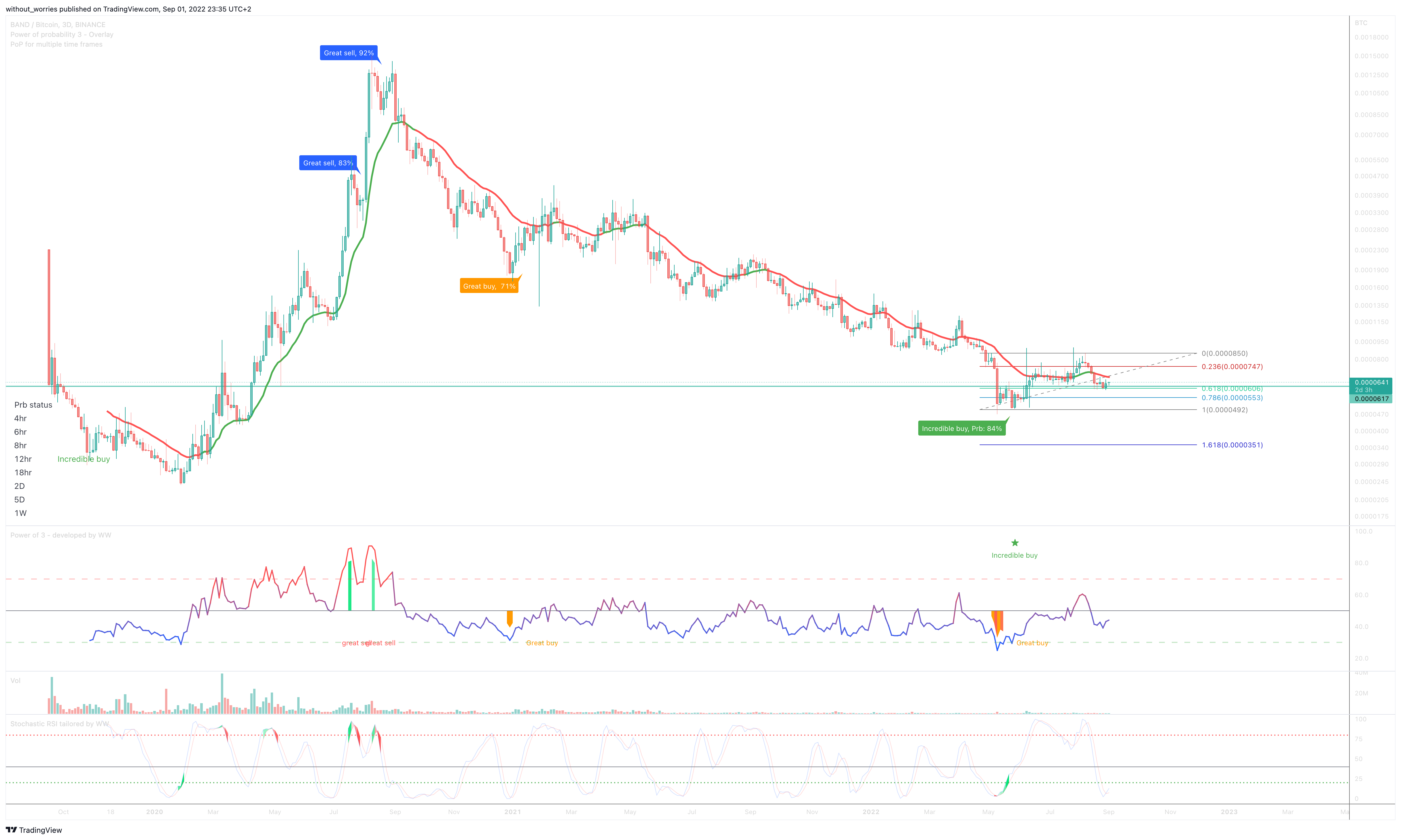
Task: Click the '0.0010500' price axis value
Action: point(1372,93)
